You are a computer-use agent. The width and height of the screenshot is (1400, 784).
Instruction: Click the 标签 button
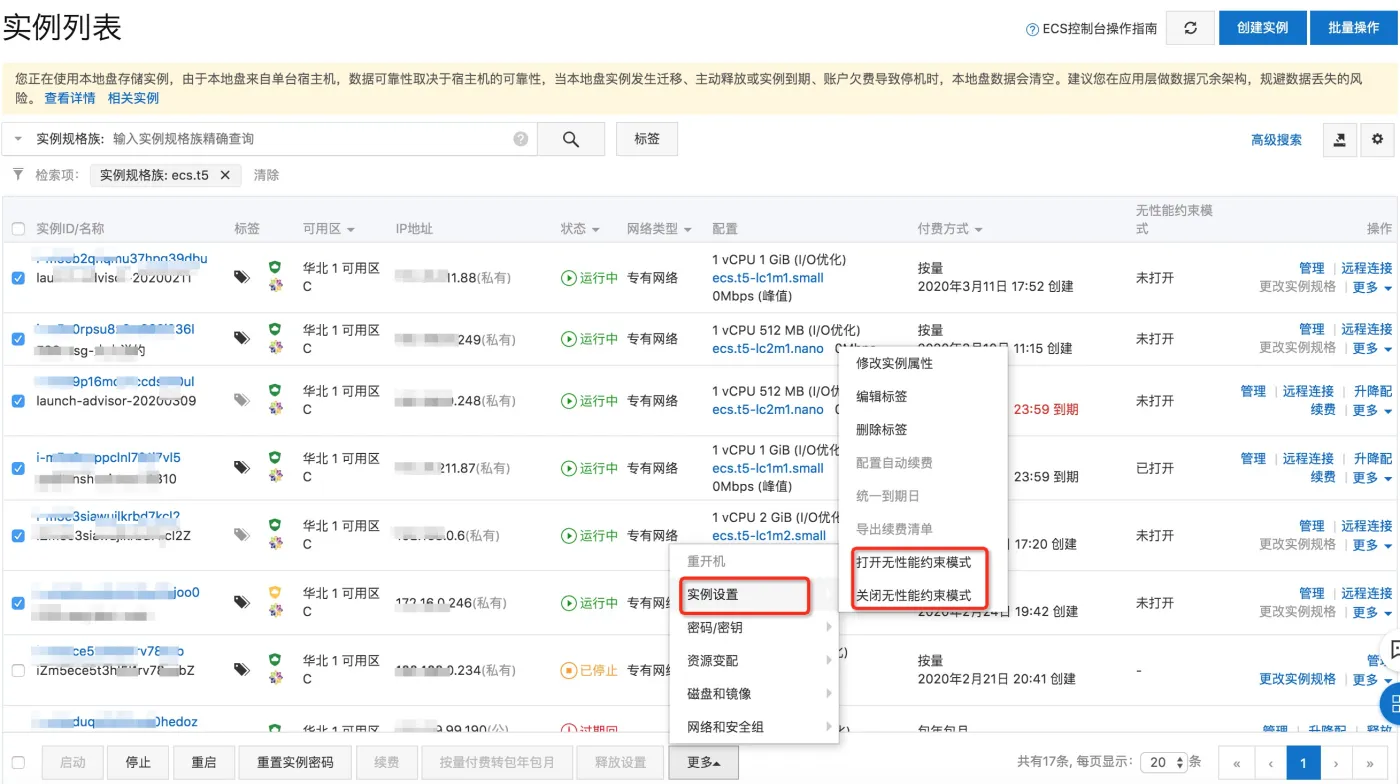point(647,139)
